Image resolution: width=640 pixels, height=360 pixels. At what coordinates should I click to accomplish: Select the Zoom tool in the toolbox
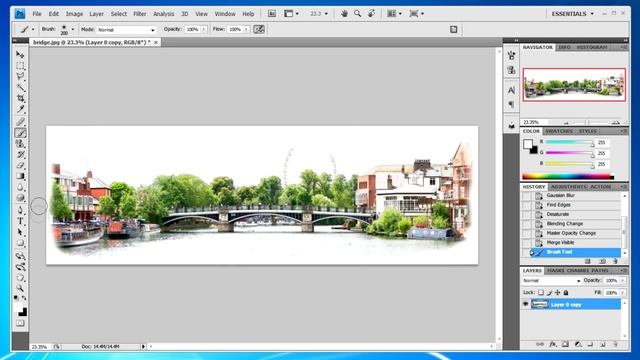(20, 288)
